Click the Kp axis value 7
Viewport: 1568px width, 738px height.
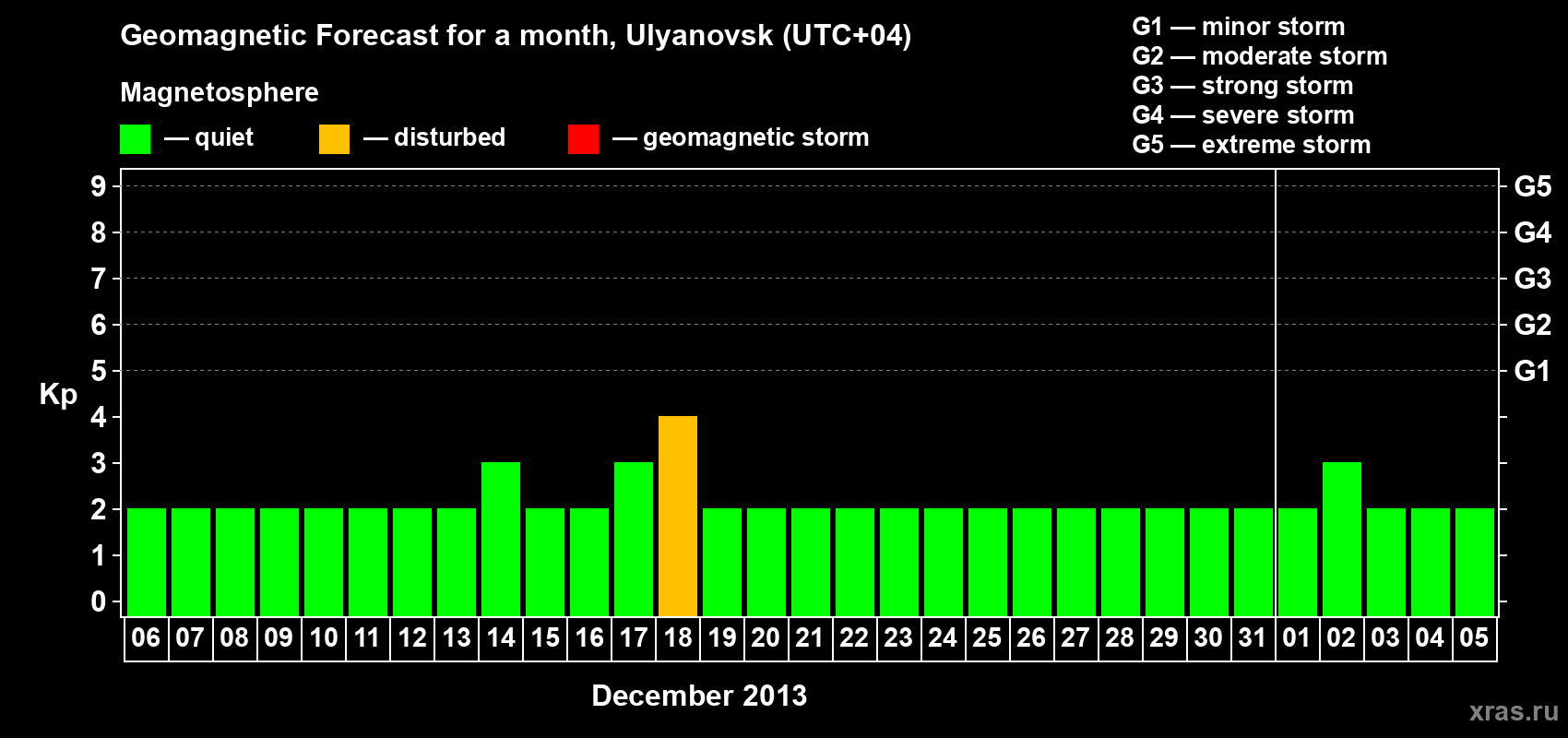(99, 279)
